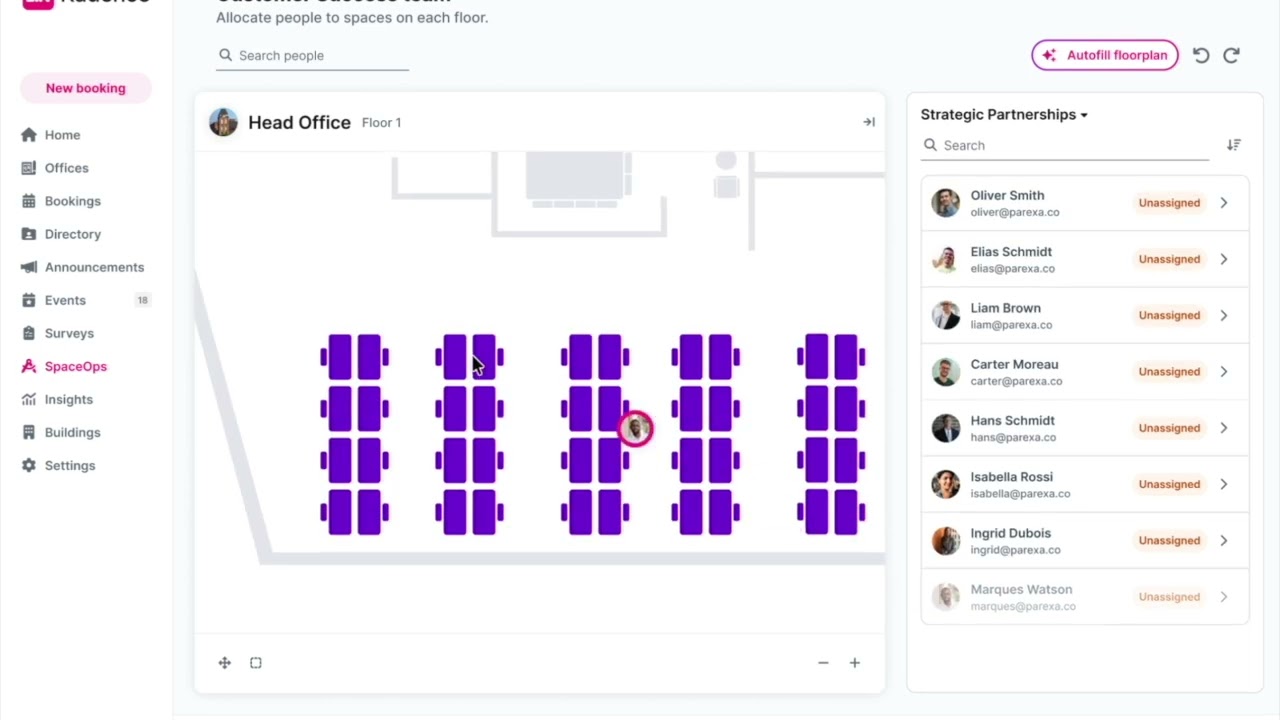This screenshot has width=1280, height=720.
Task: Click carter@parexa.co email text
Action: 1016,381
